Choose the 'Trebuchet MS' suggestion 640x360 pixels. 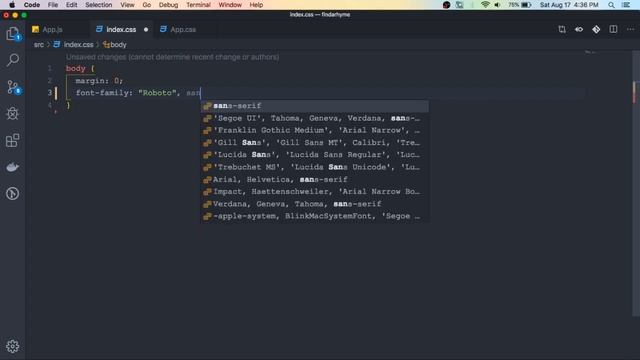point(314,167)
